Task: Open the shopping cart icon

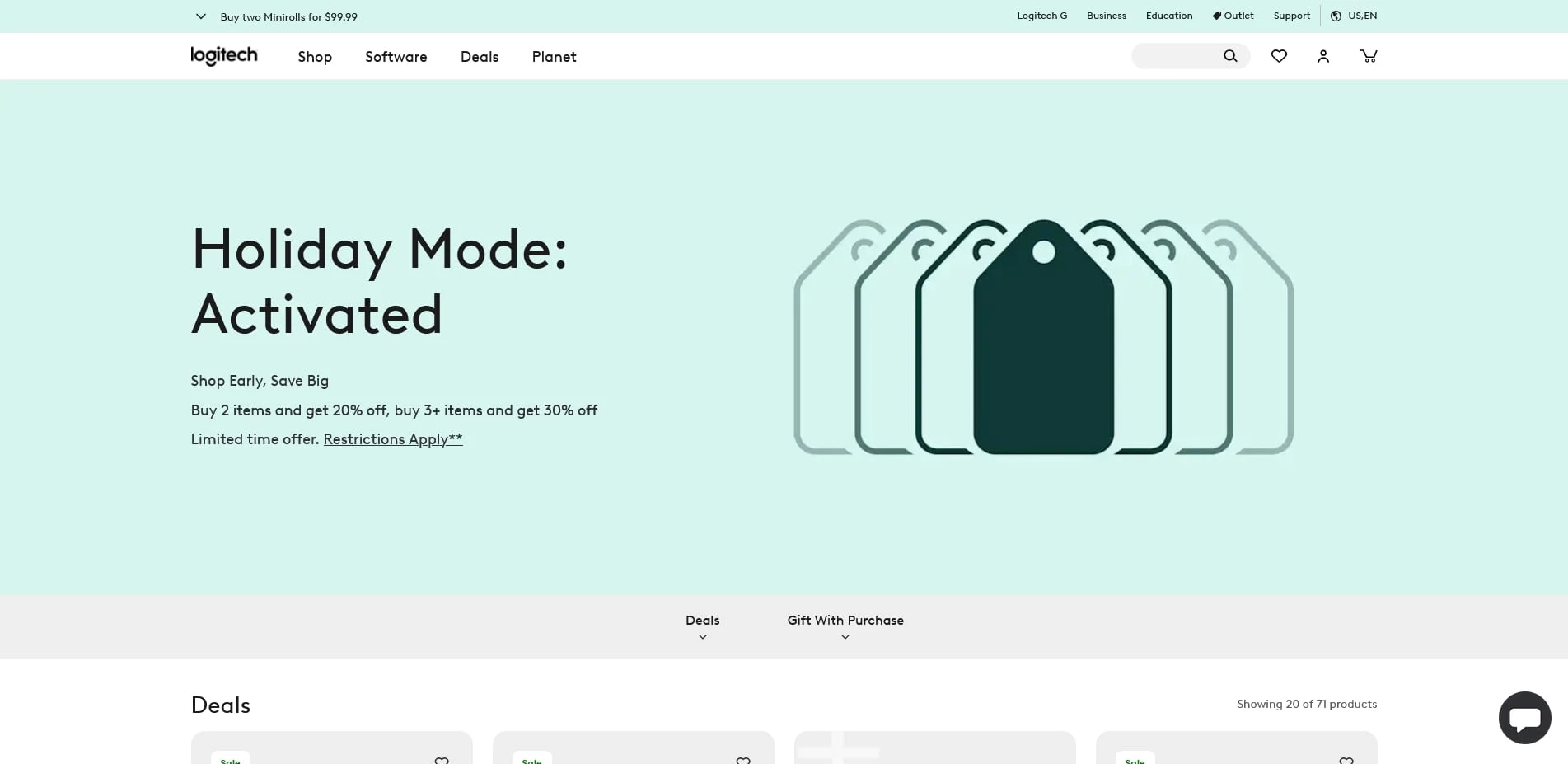Action: [x=1368, y=56]
